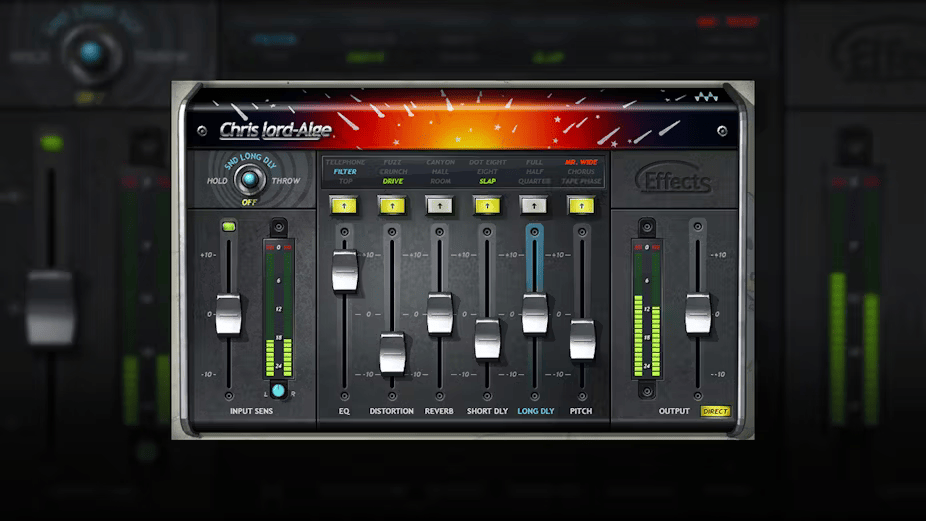Click the DISTORTION label under its fader
The height and width of the screenshot is (521, 926).
392,411
